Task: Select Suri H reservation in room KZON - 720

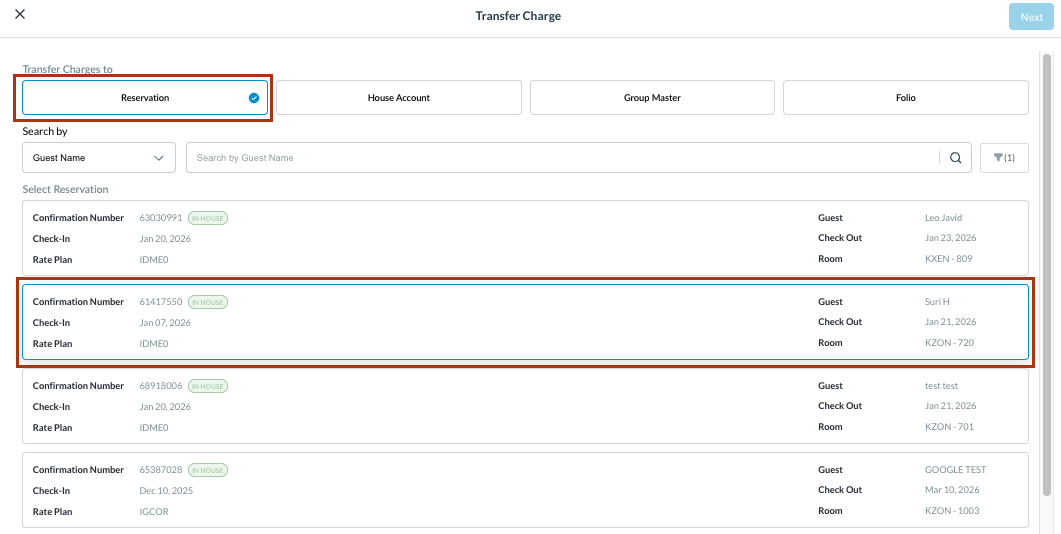Action: [525, 322]
